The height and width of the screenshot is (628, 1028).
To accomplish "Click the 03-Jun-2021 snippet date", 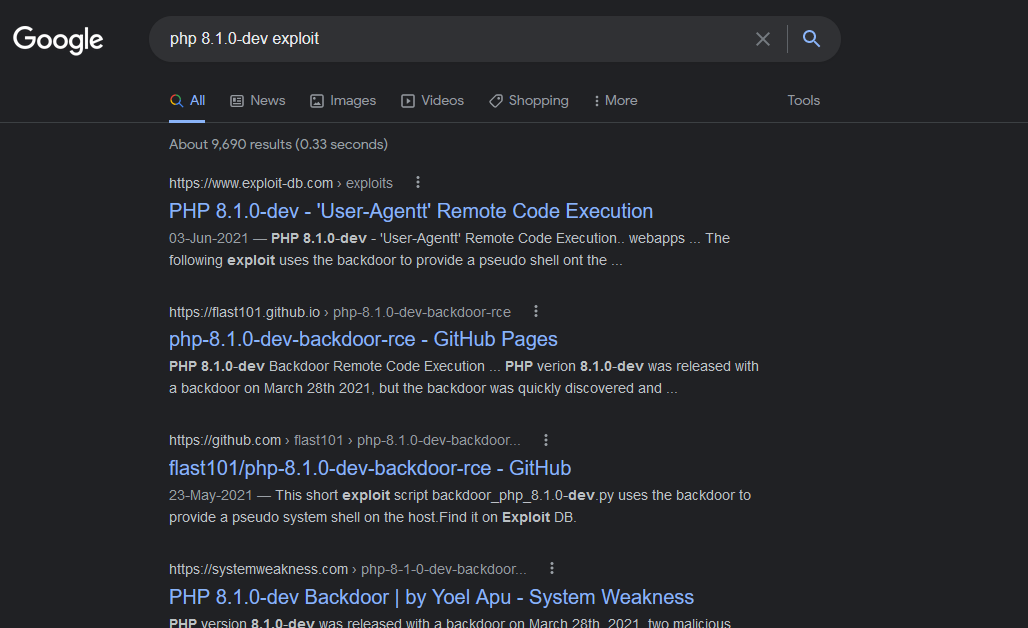I will [x=208, y=238].
